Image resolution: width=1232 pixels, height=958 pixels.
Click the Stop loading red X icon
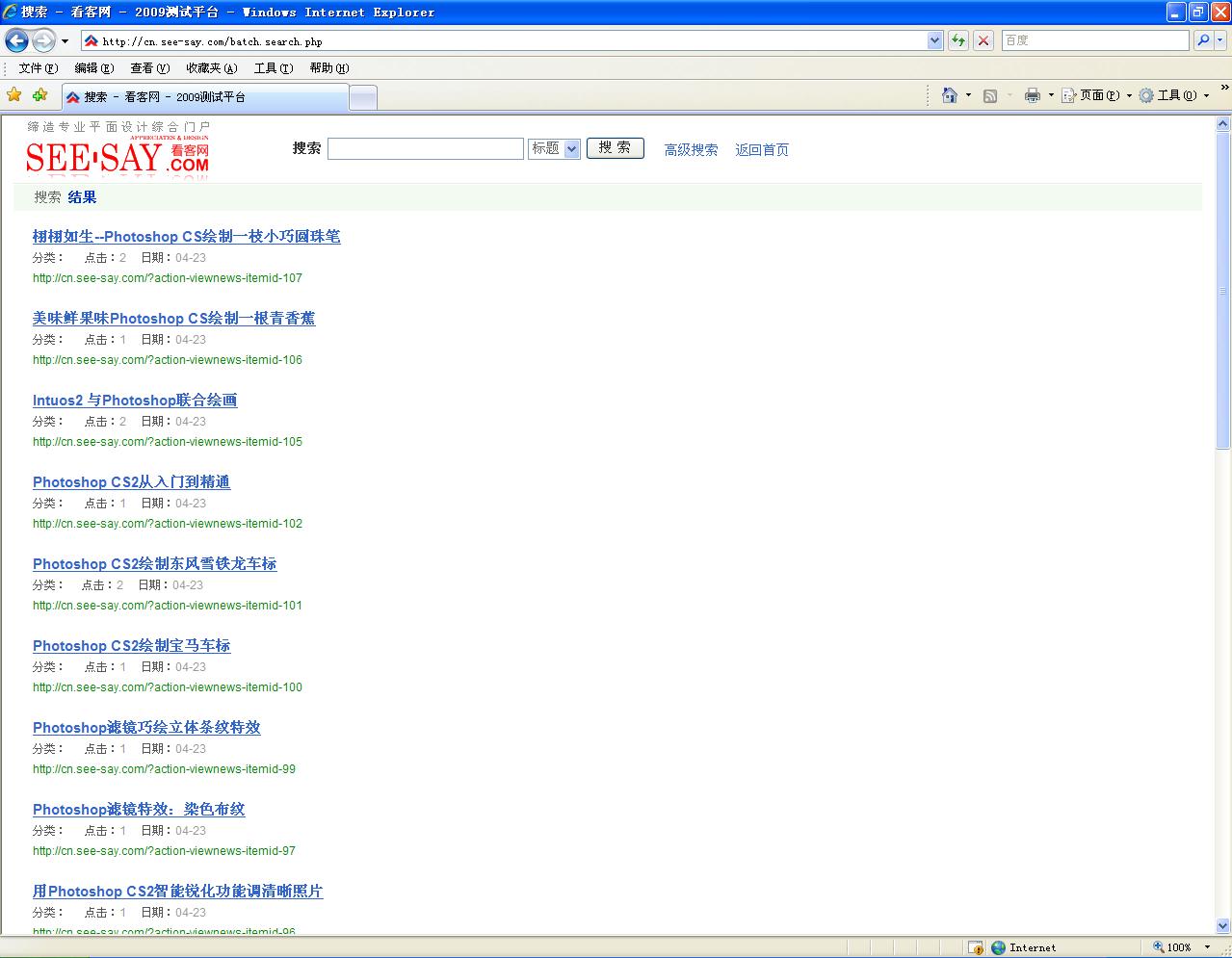(x=983, y=40)
